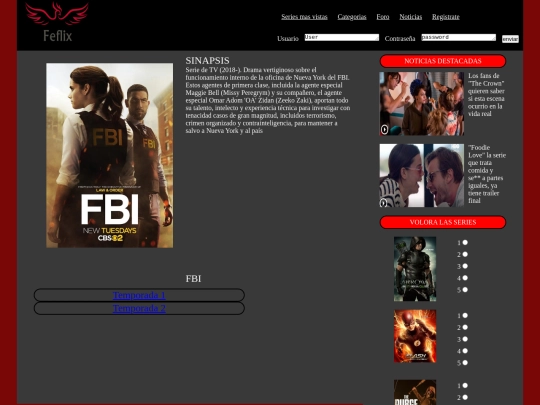540x405 pixels.
Task: Click Foodie Love news headline text
Action: (487, 174)
